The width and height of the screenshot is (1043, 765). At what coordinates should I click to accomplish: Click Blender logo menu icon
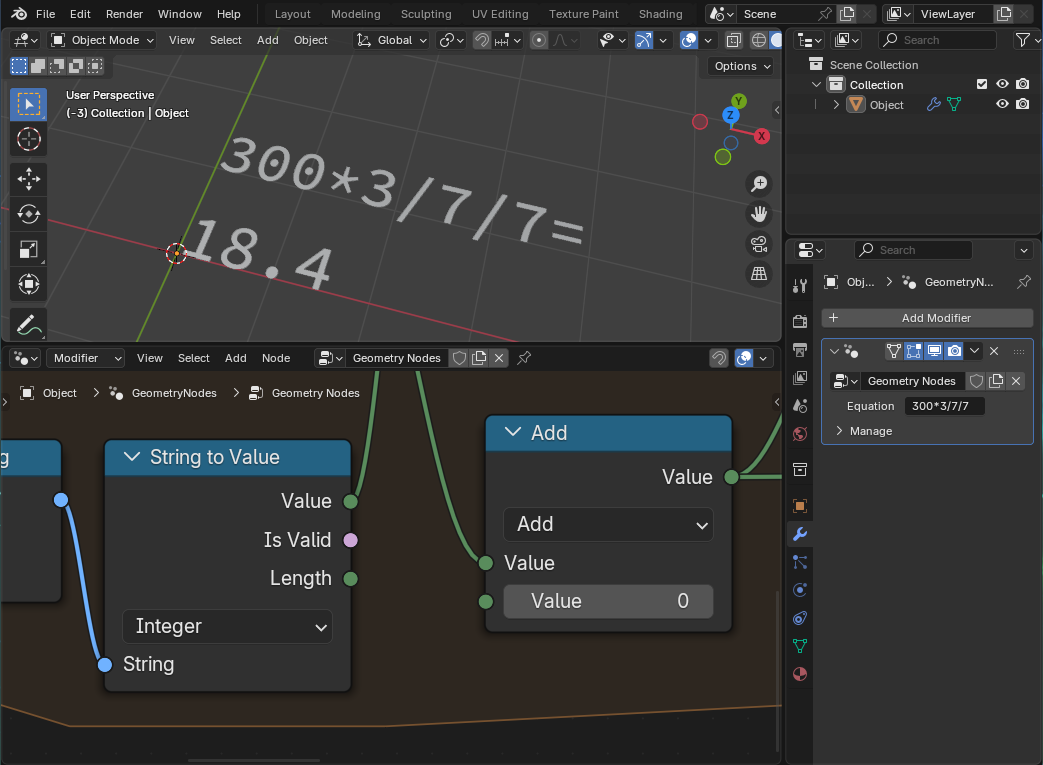pyautogui.click(x=19, y=14)
